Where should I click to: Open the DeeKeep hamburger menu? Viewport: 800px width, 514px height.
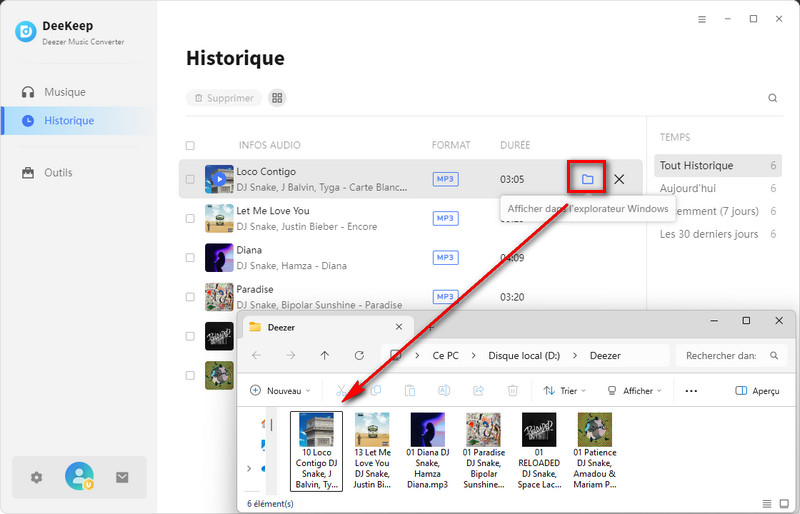pyautogui.click(x=702, y=19)
